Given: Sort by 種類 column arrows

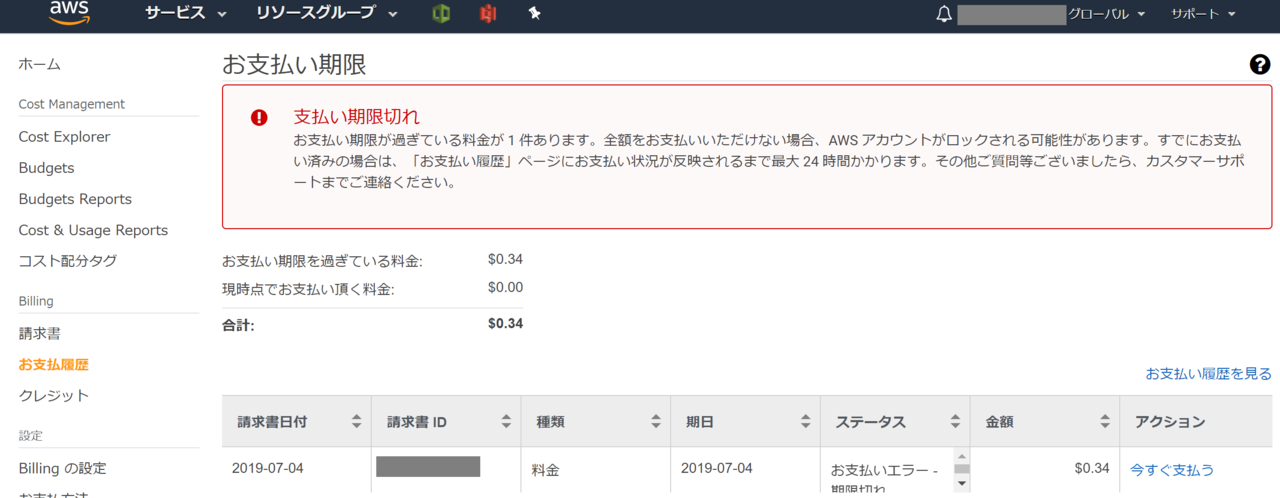Looking at the screenshot, I should (x=656, y=422).
